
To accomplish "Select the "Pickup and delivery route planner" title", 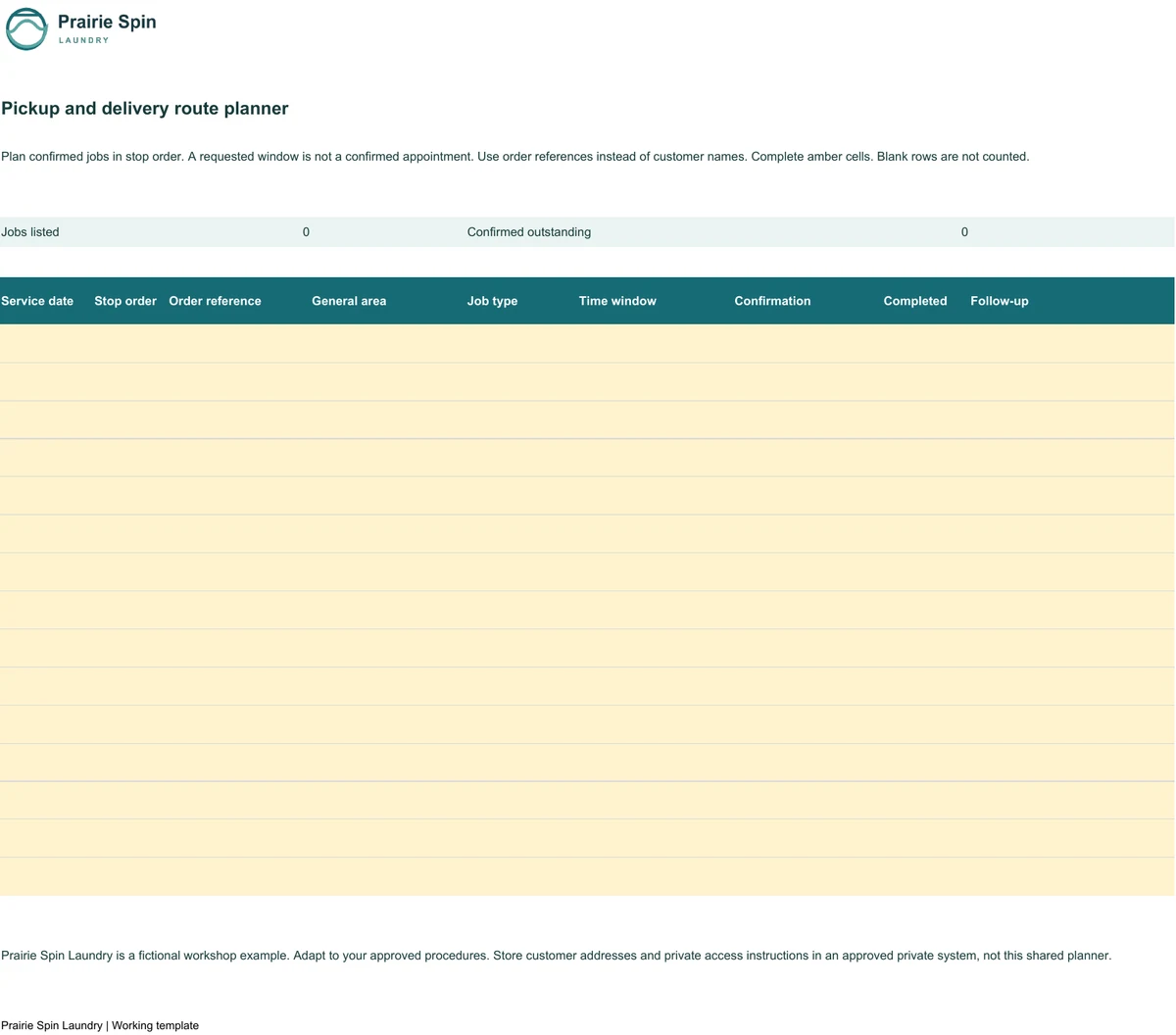I will click(x=145, y=109).
